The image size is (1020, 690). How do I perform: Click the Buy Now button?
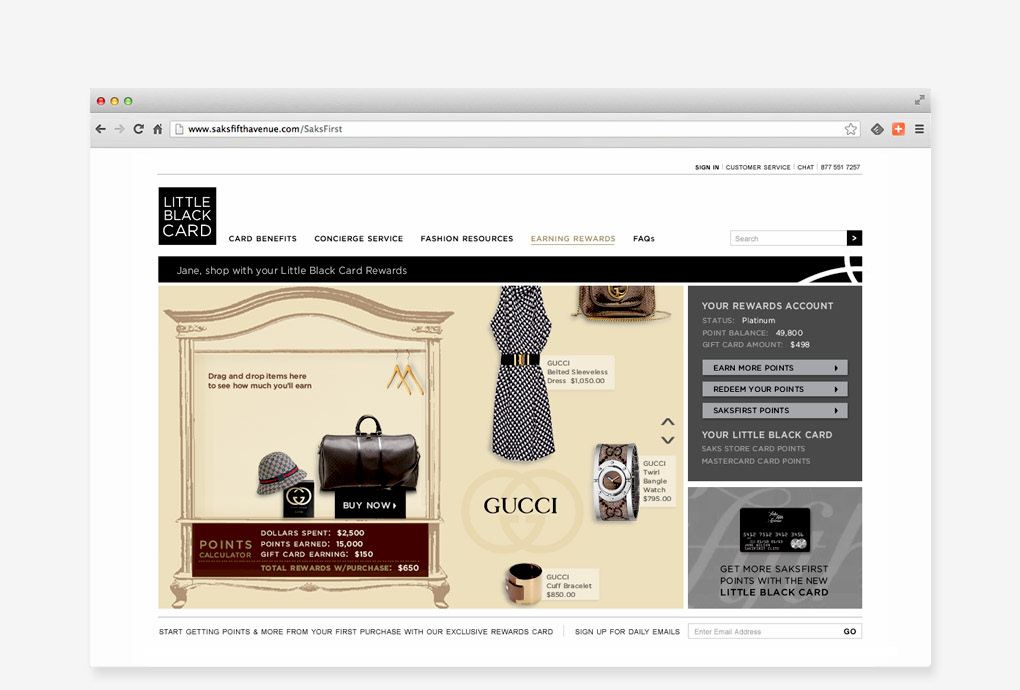coord(370,505)
